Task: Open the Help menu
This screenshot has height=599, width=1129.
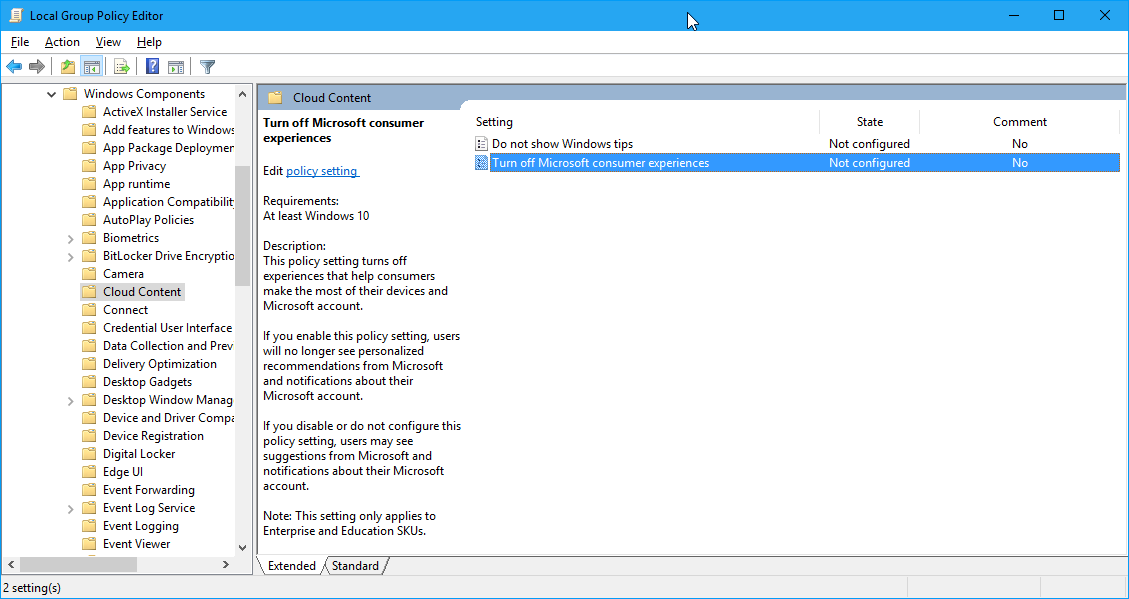Action: [x=149, y=42]
